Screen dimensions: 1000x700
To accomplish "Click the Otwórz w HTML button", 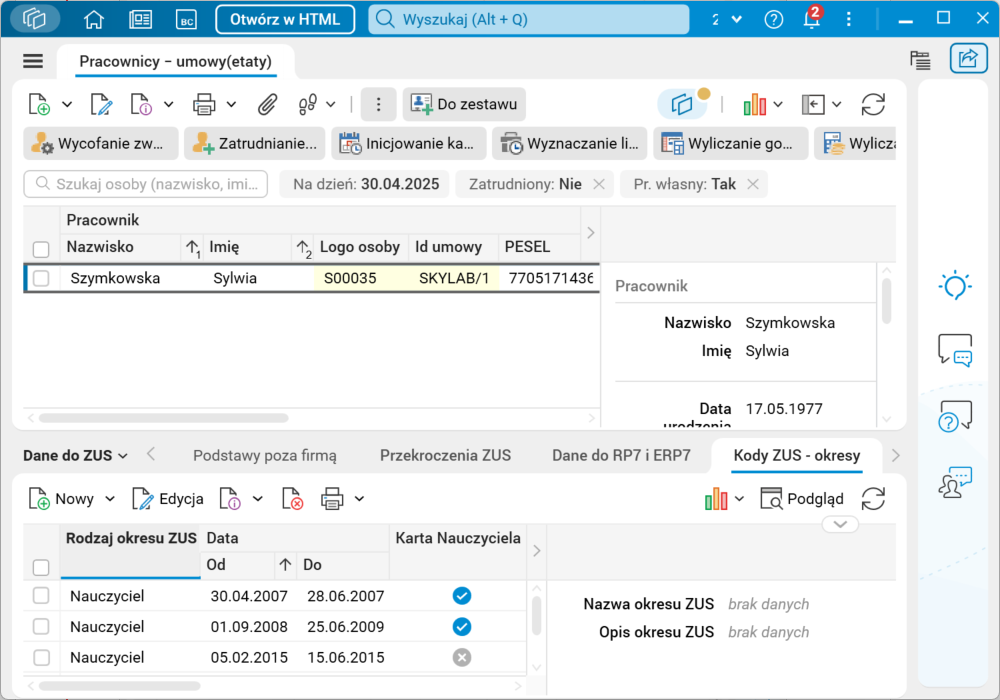I will tap(292, 19).
